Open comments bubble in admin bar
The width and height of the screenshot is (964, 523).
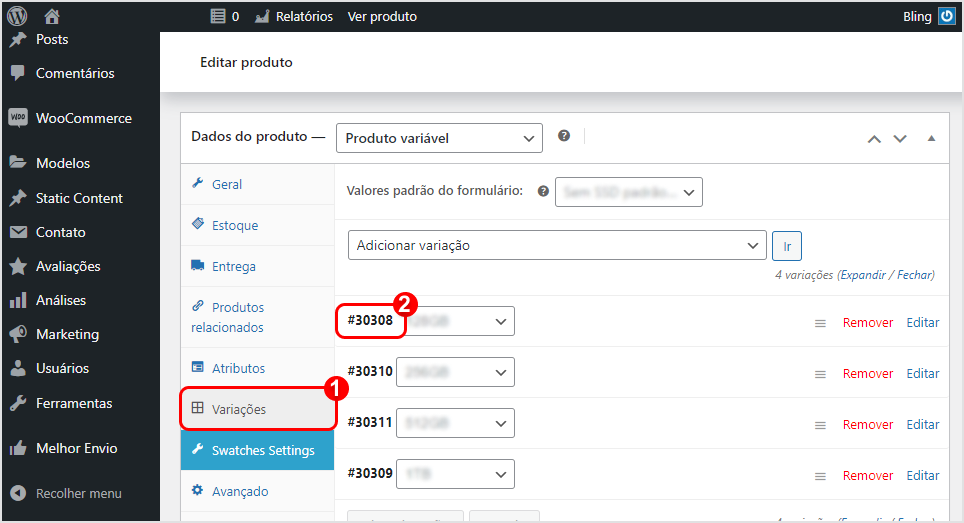pyautogui.click(x=224, y=17)
